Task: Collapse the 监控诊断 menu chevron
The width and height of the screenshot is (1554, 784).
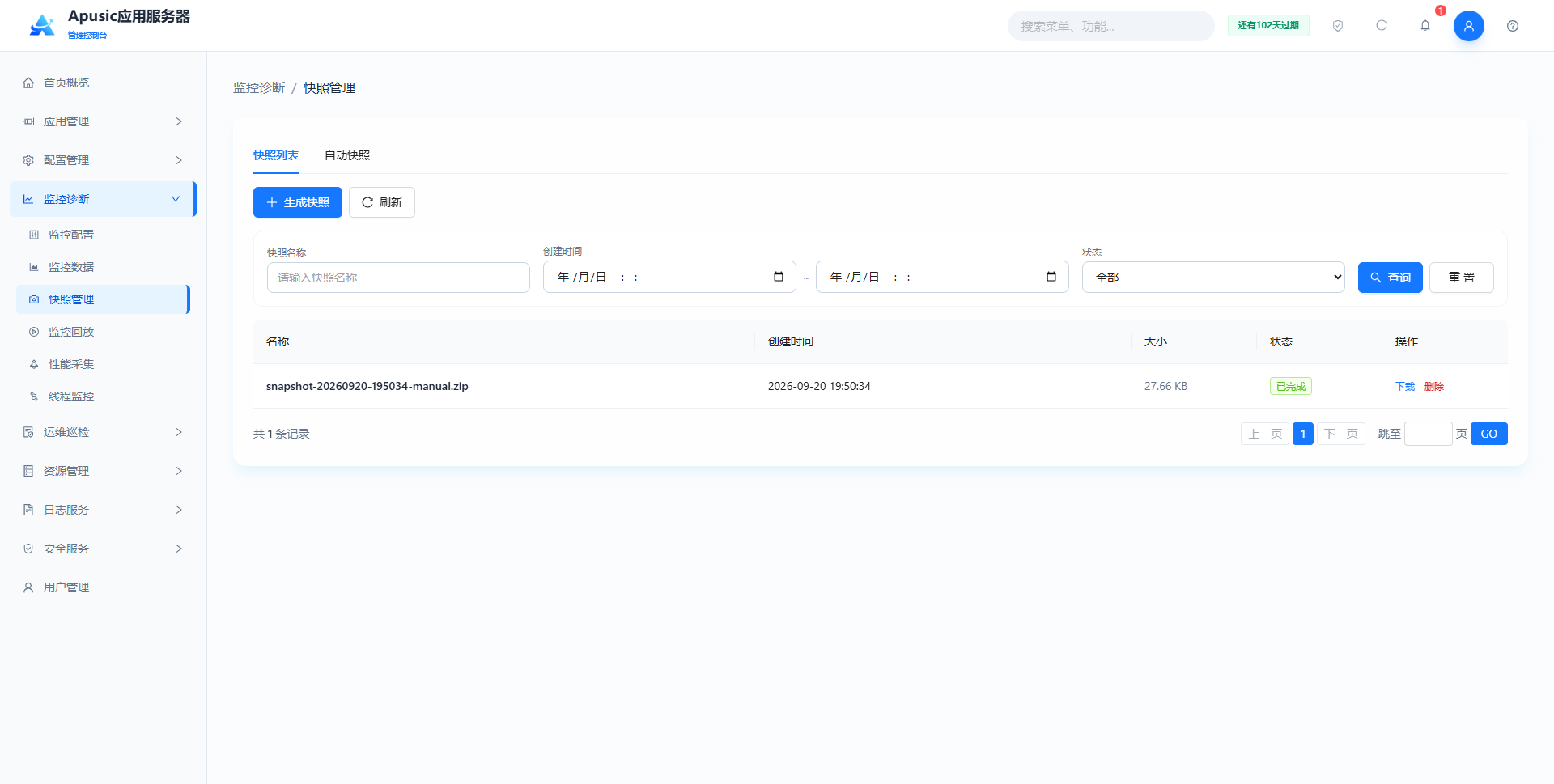Action: pyautogui.click(x=176, y=199)
